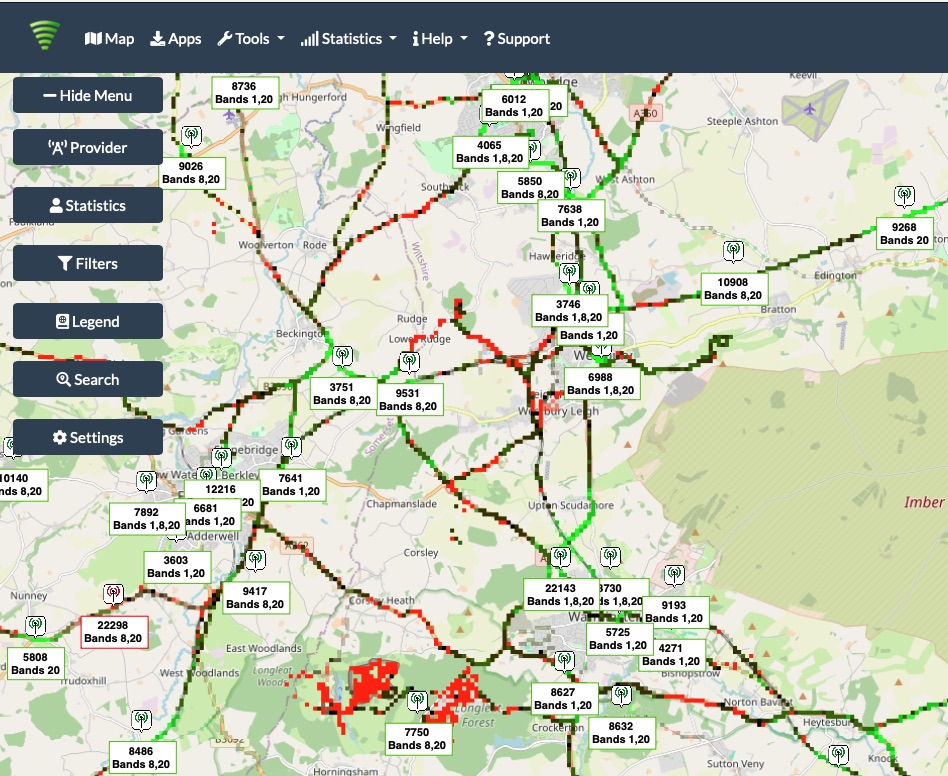Select the tower icon above label 7750
Image resolution: width=948 pixels, height=776 pixels.
(418, 702)
